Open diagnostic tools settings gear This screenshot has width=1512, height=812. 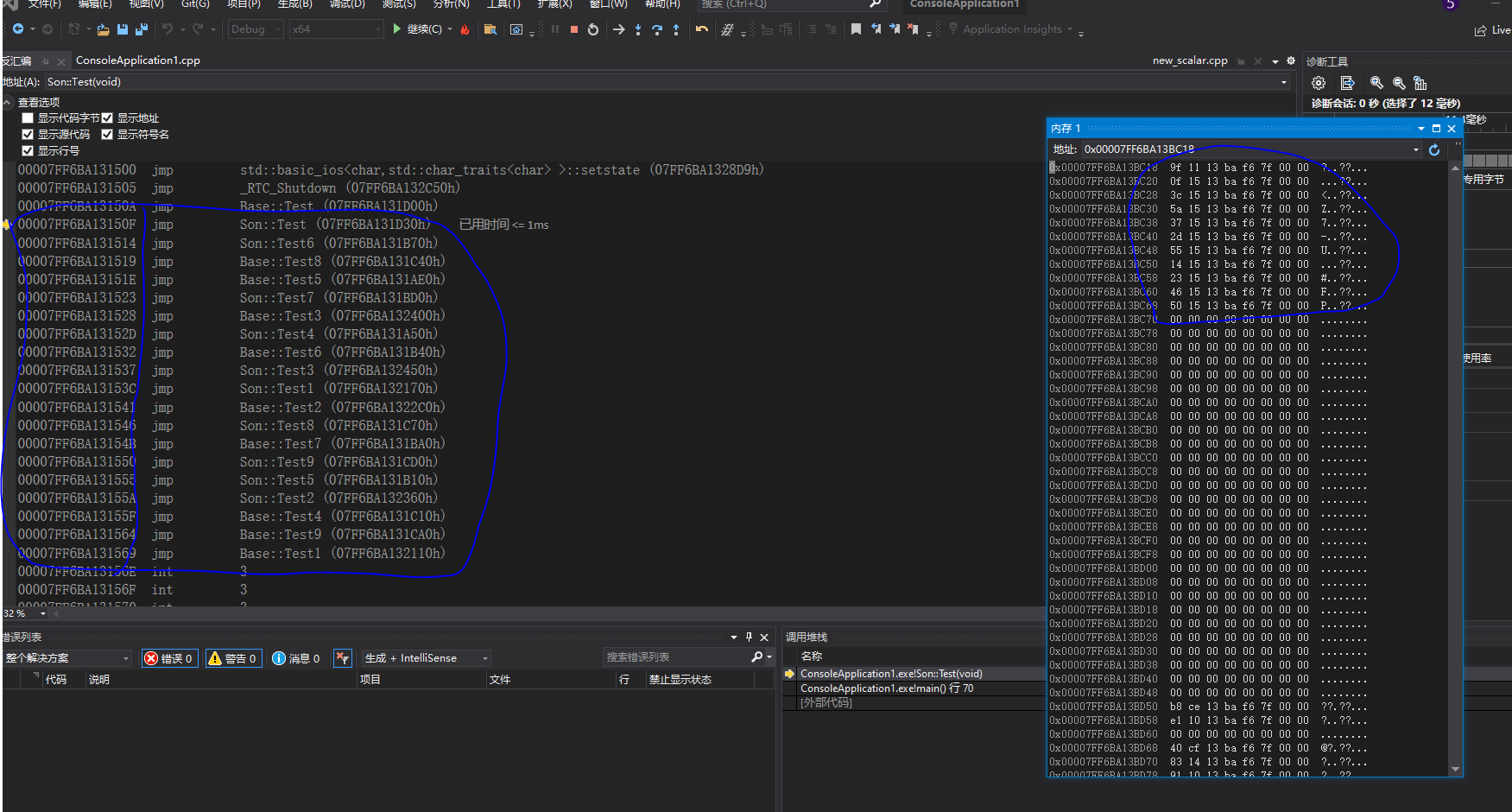point(1319,83)
